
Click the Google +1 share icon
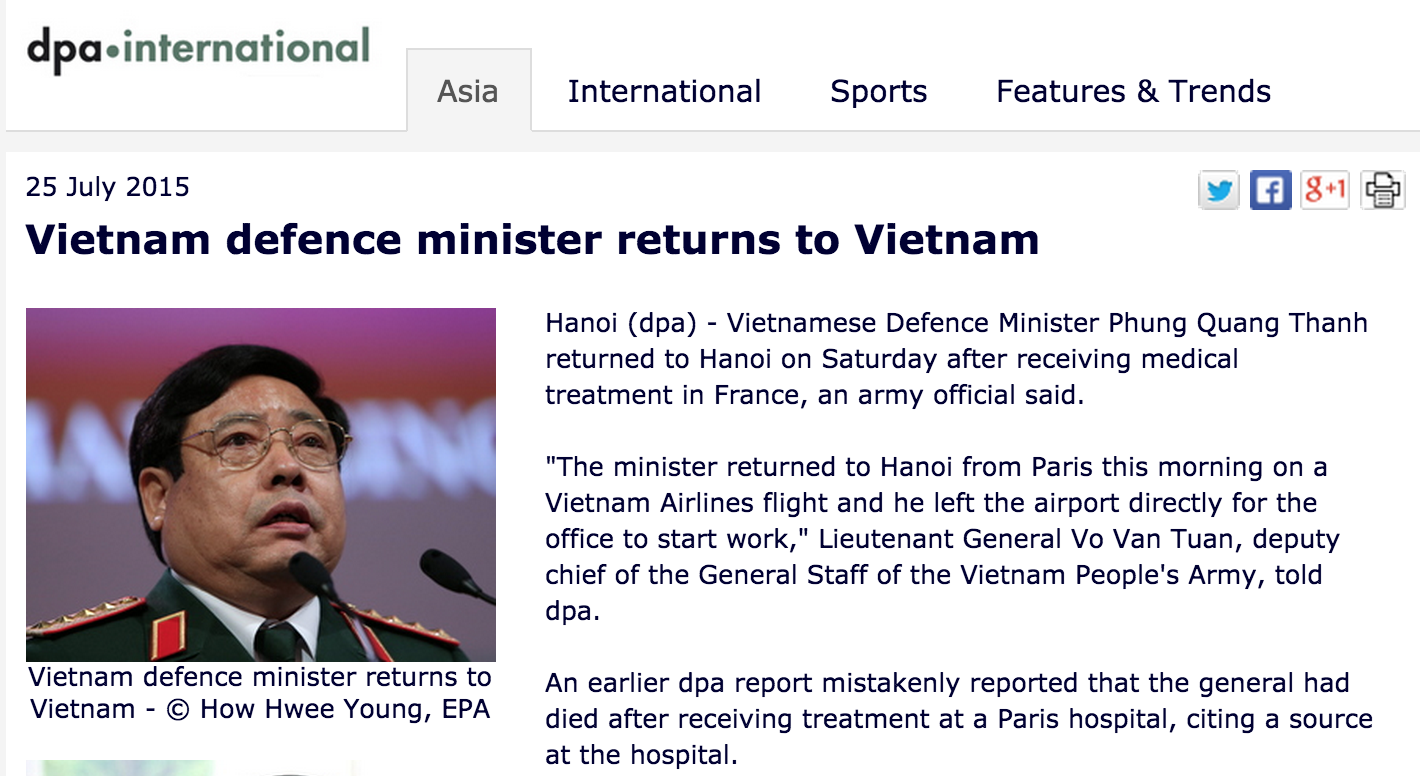point(1325,190)
